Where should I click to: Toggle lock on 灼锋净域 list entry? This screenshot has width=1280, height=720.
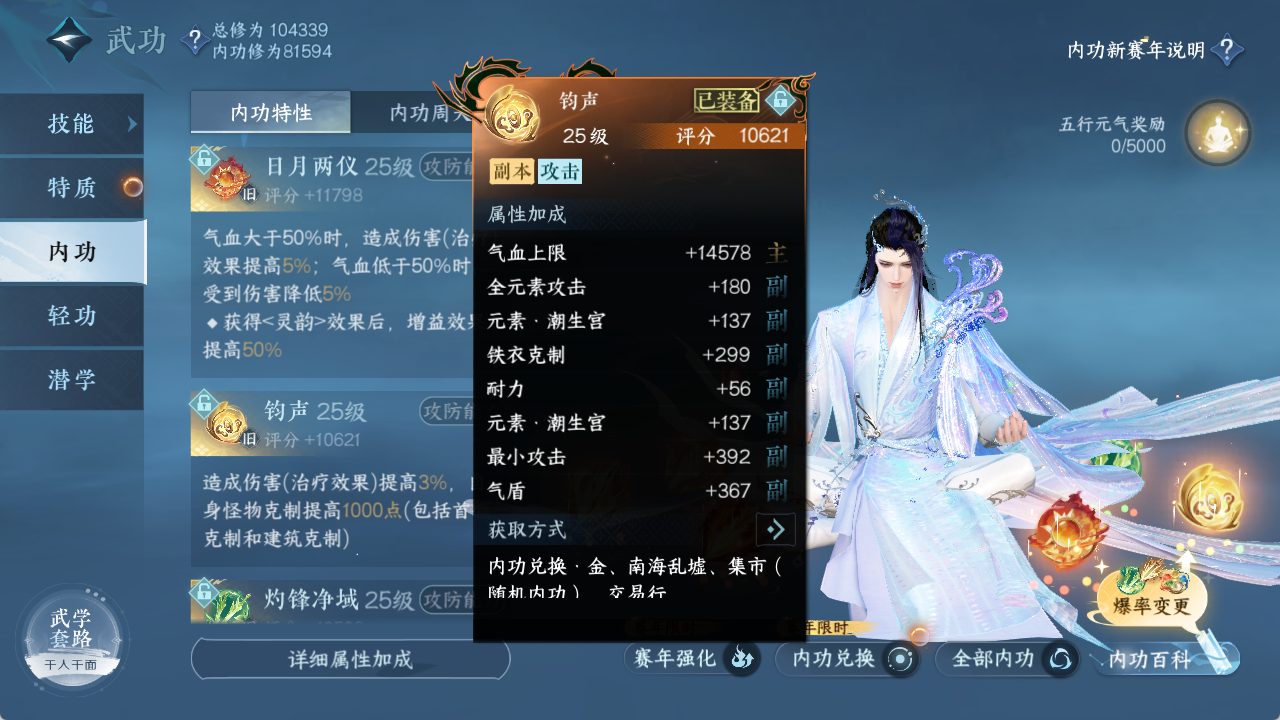[204, 591]
